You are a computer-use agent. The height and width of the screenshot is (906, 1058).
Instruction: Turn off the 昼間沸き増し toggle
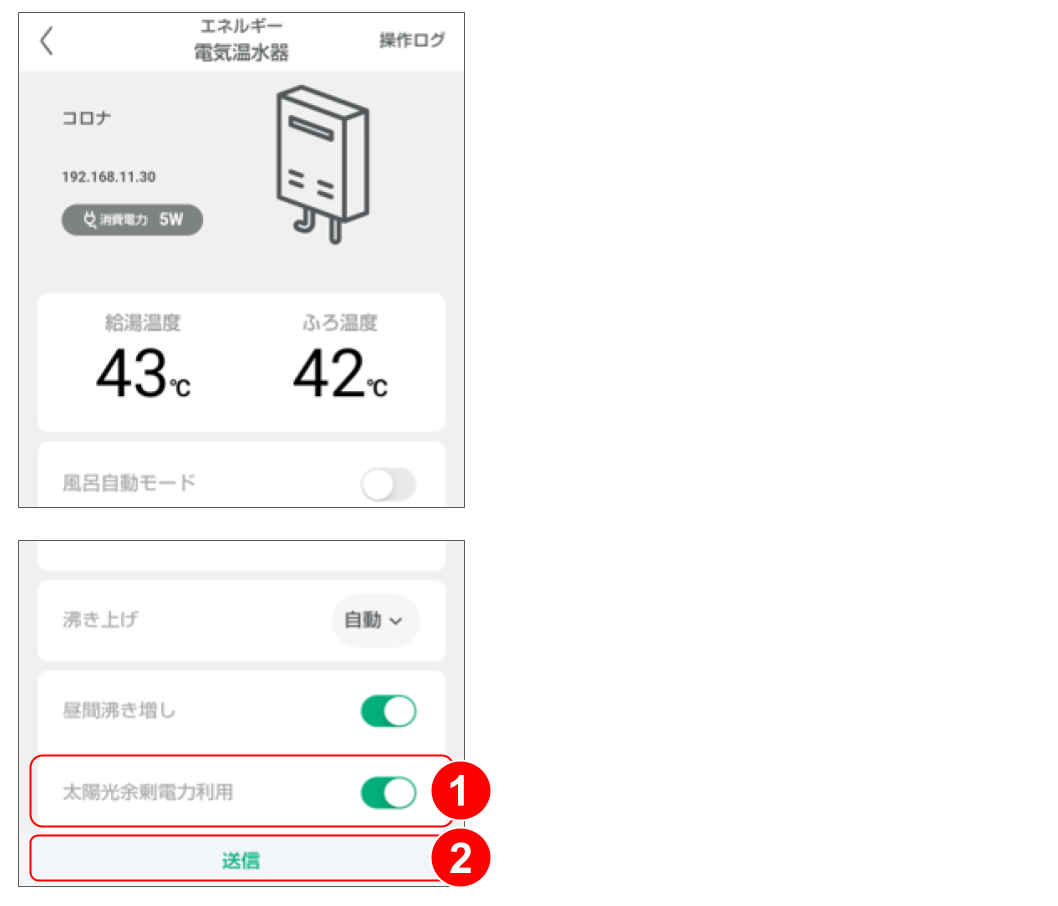[388, 712]
